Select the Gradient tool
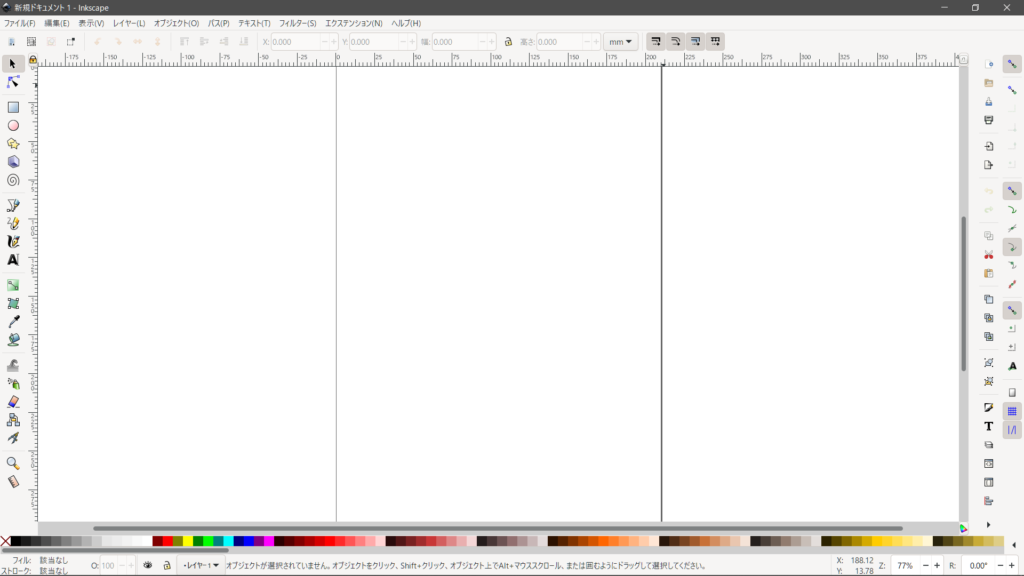 click(x=13, y=285)
